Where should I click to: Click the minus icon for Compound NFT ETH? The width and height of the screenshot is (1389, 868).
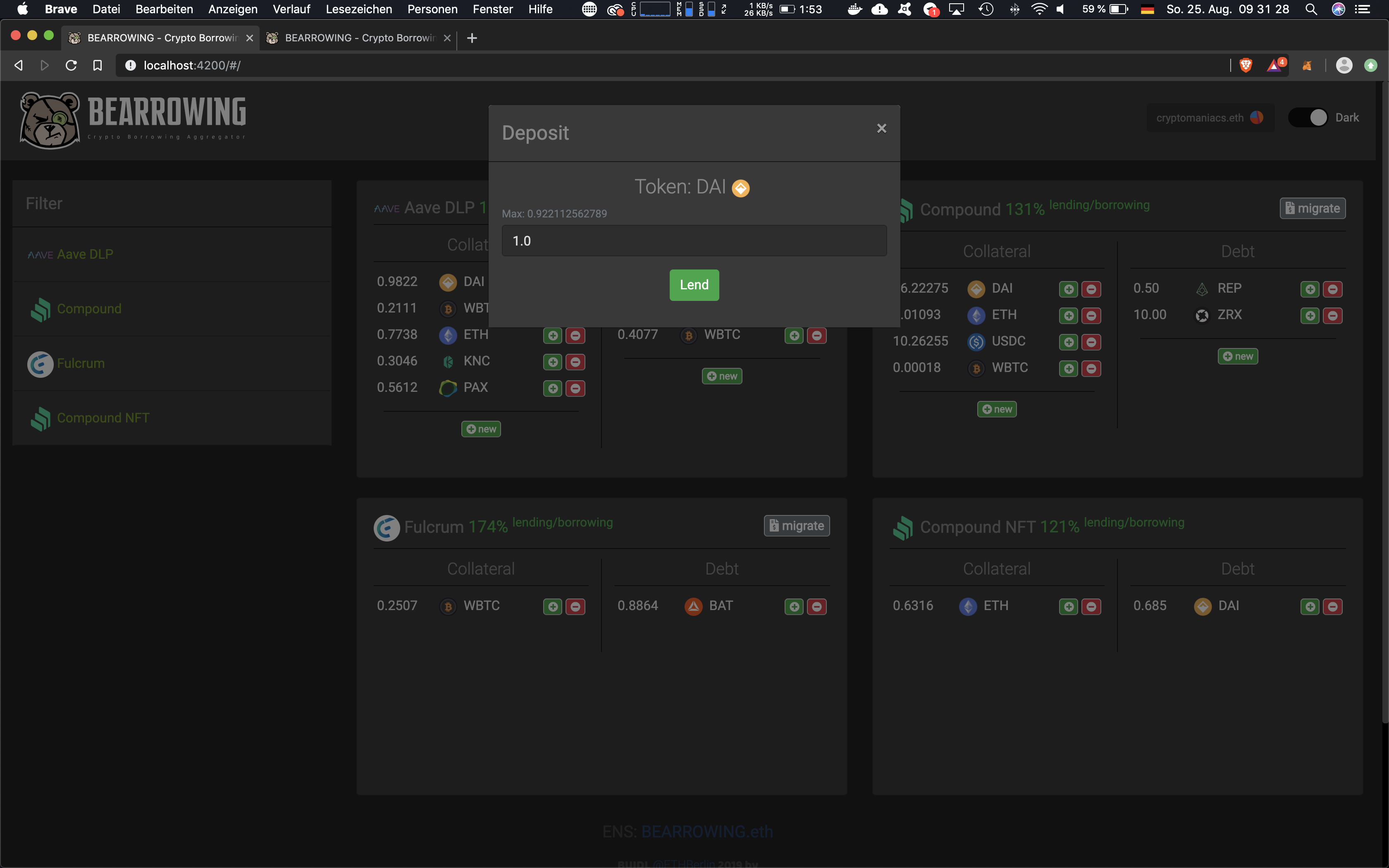[x=1091, y=606]
